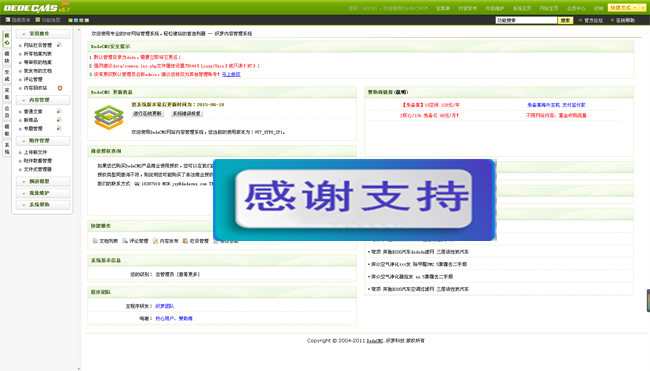Open 内容发布 in the top menu
This screenshot has height=371, width=650.
tap(467, 8)
